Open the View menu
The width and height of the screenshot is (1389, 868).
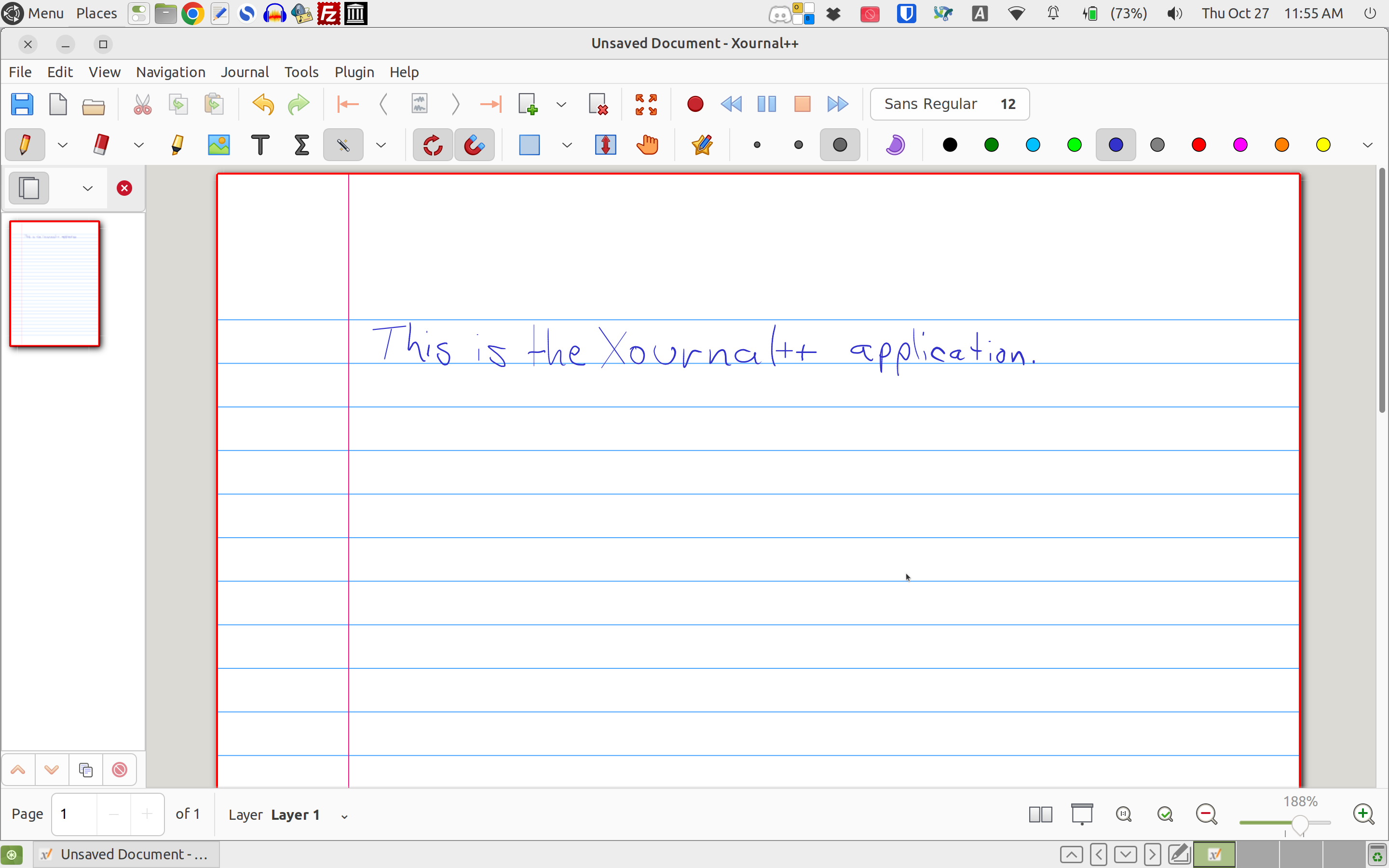(105, 72)
